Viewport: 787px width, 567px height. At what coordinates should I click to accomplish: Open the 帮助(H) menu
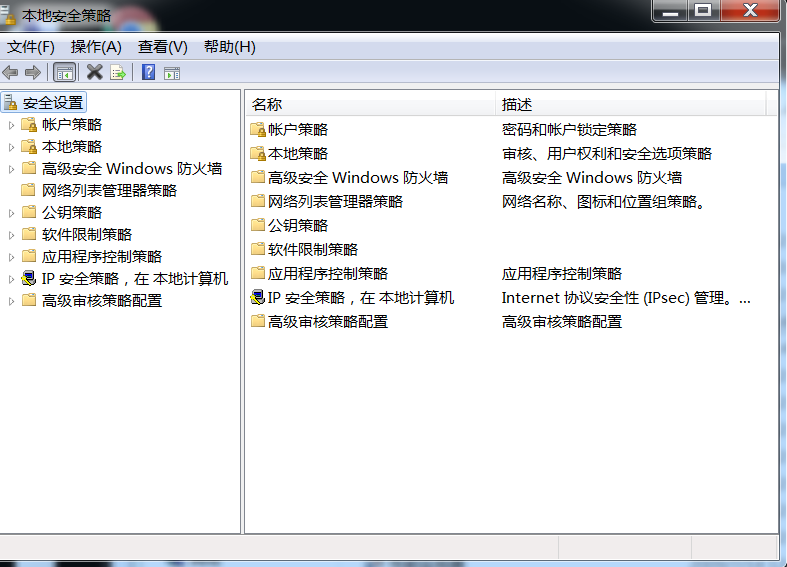point(229,47)
